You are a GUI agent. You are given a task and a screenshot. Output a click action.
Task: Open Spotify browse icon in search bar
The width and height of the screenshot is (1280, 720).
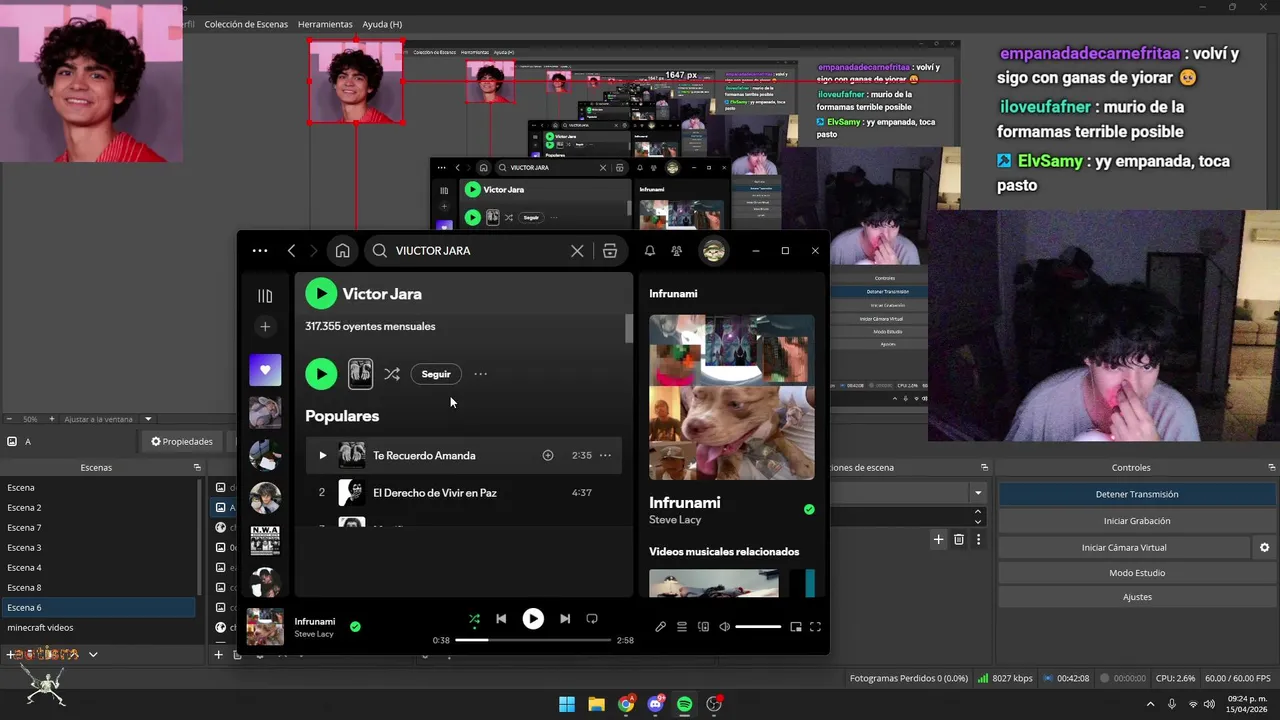610,251
